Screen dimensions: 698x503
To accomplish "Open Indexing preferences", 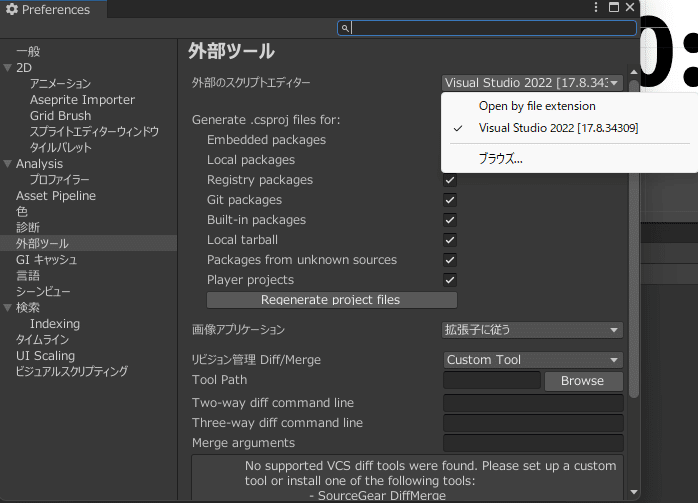I will (x=55, y=324).
